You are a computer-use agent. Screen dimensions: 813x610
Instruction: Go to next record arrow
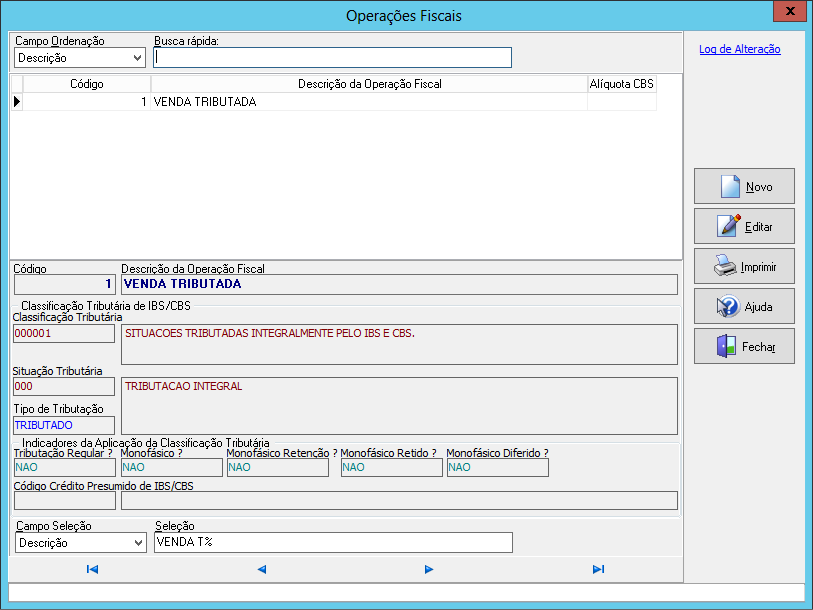pyautogui.click(x=429, y=569)
